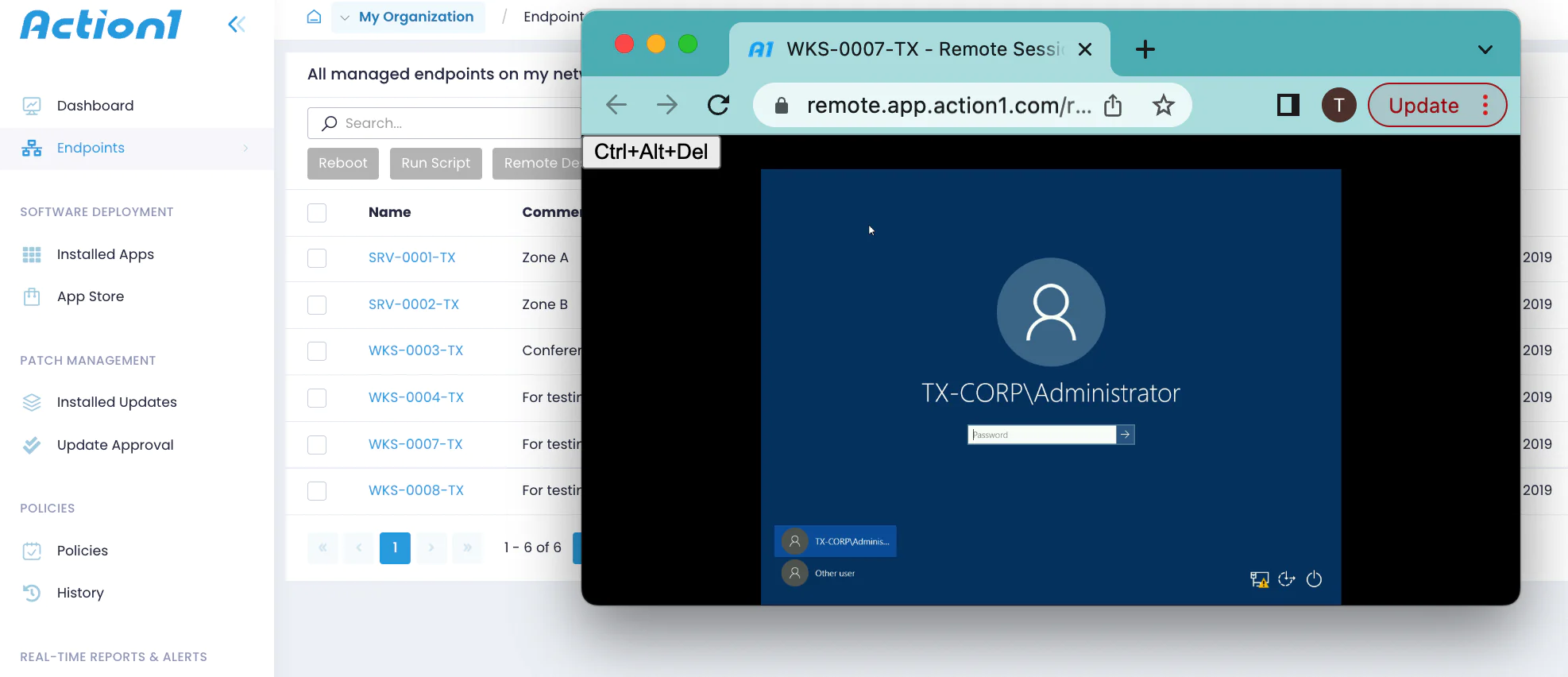Viewport: 1568px width, 677px height.
Task: Click the browser forward arrow
Action: tap(667, 105)
